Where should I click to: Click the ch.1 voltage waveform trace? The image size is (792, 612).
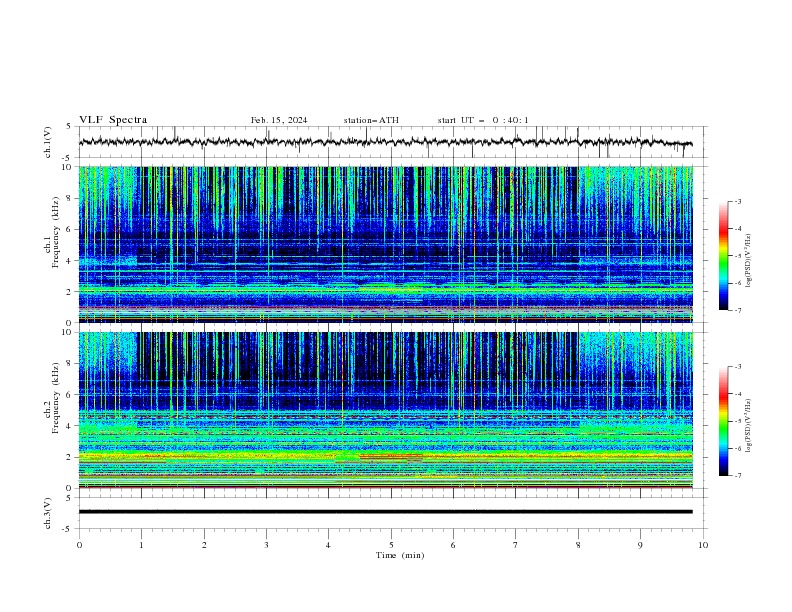click(385, 142)
